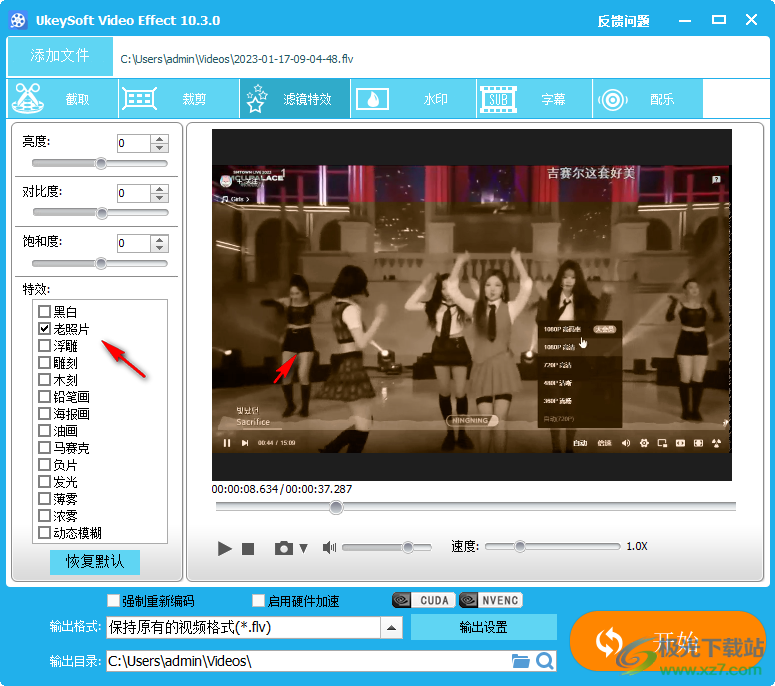The width and height of the screenshot is (775, 686).
Task: Enable the 黑白 black-and-white effect
Action: pyautogui.click(x=44, y=311)
